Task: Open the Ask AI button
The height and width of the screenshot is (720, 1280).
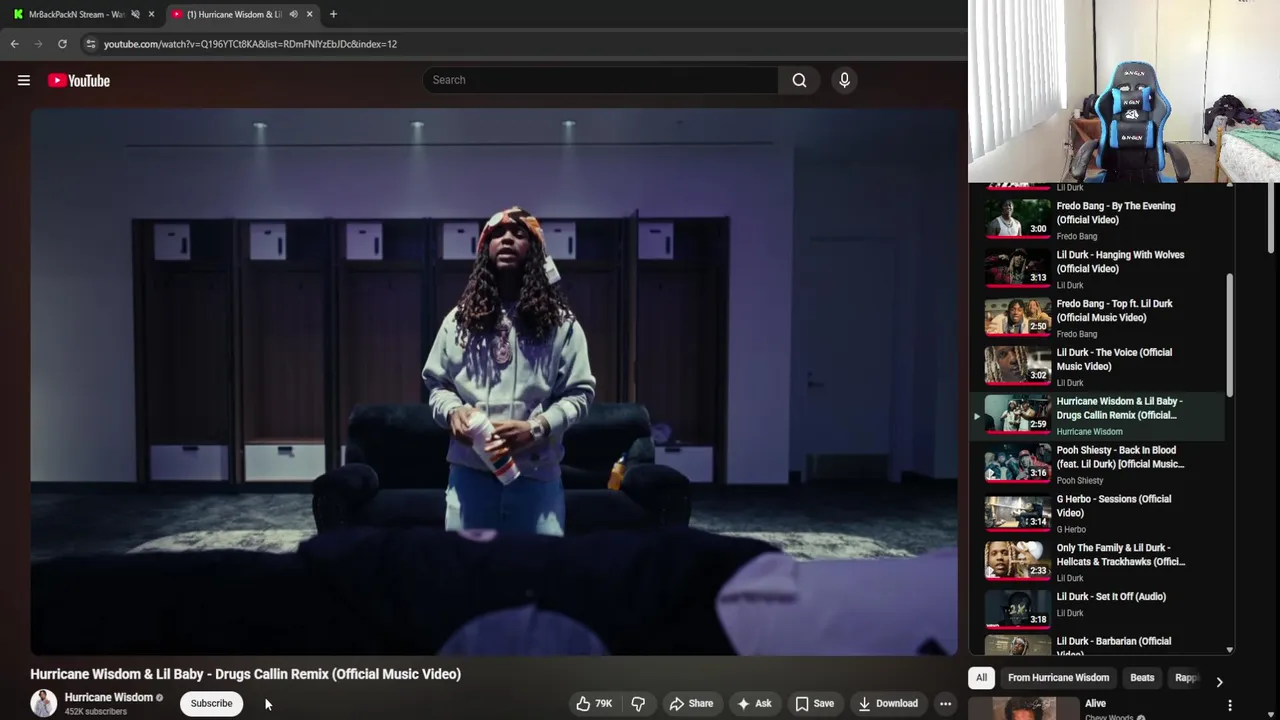Action: 754,703
